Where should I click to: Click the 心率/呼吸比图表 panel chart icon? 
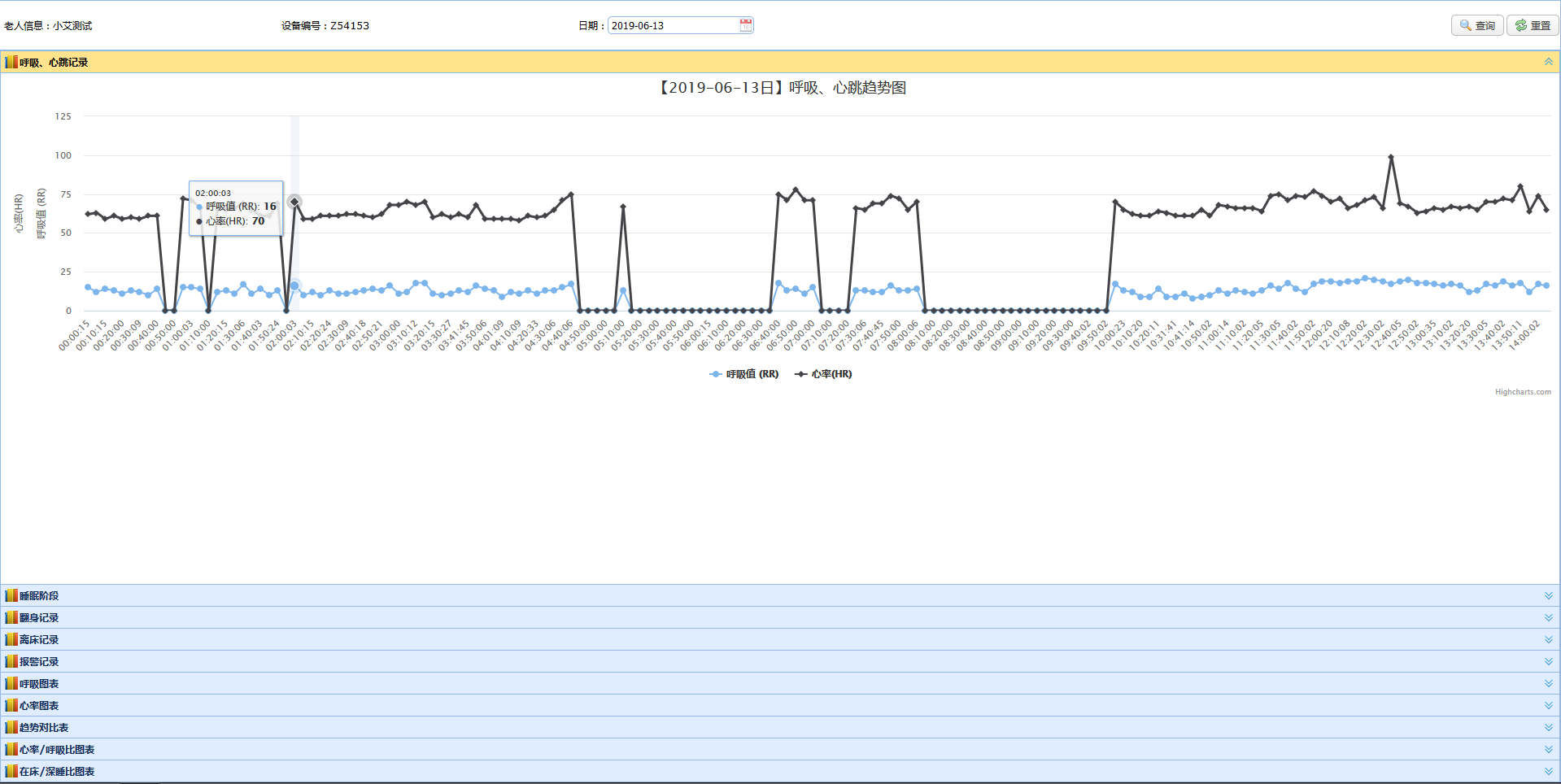tap(11, 750)
